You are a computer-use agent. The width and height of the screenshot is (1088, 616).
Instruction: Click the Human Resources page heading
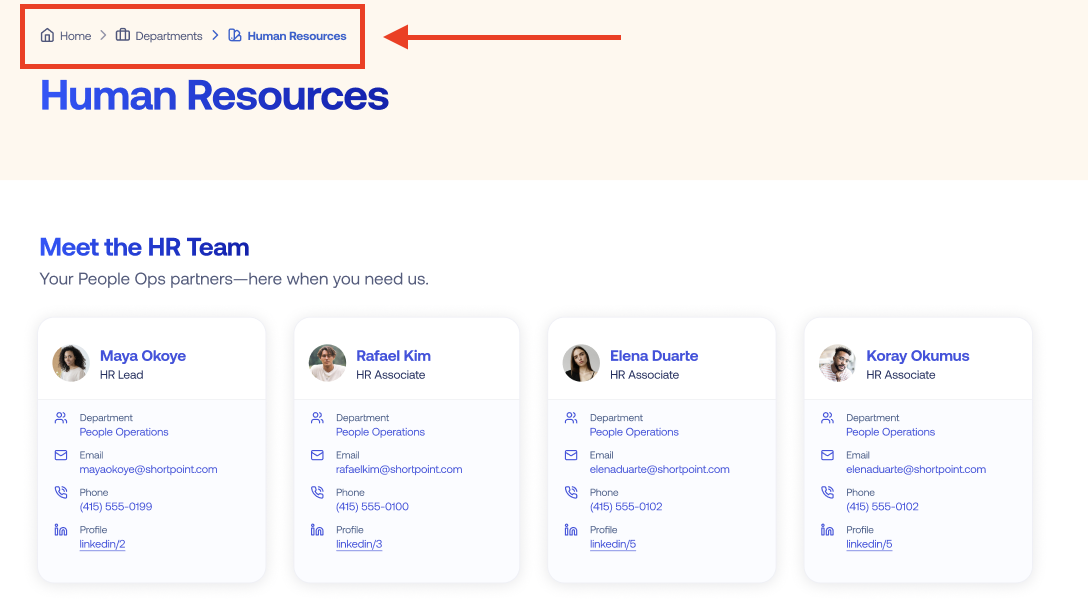point(214,96)
